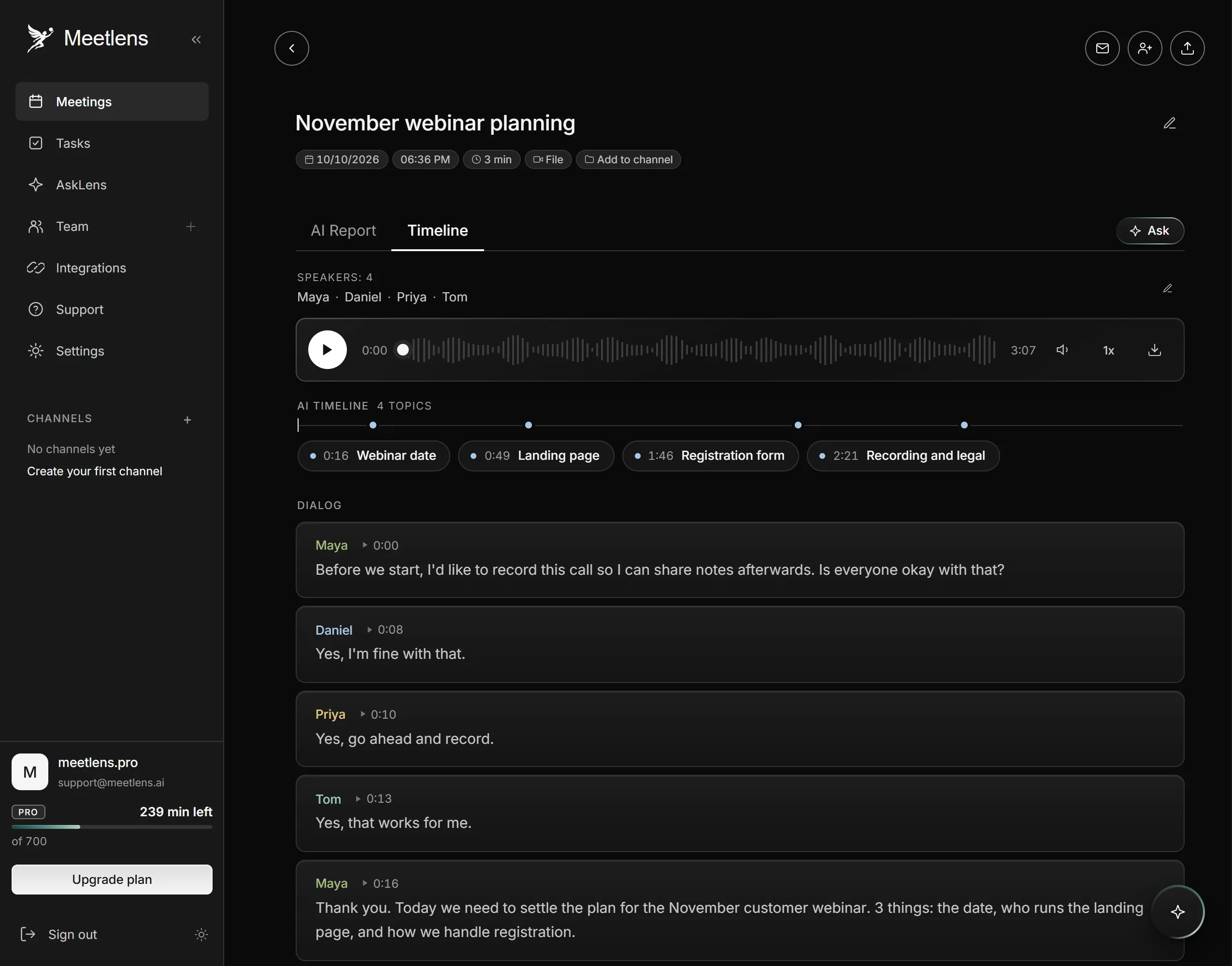Open Settings from the sidebar
Screen dimensions: 1232x966
point(112,351)
